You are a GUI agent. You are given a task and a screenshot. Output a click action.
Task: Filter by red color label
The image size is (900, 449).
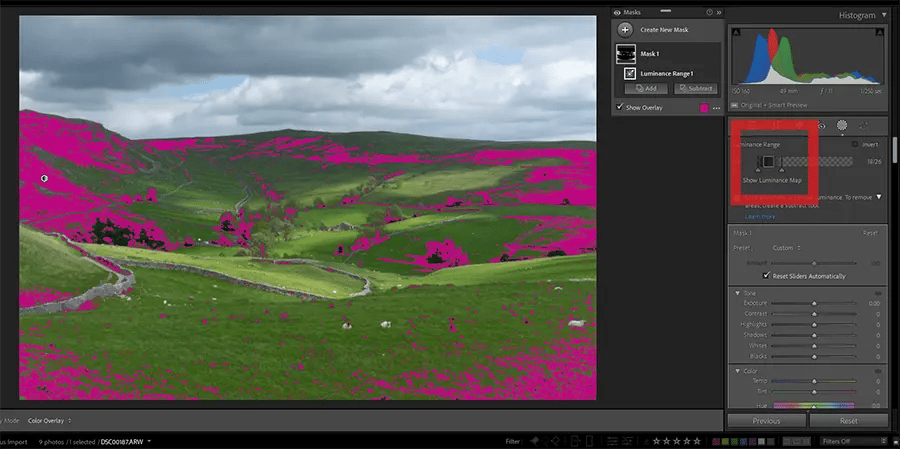[716, 442]
